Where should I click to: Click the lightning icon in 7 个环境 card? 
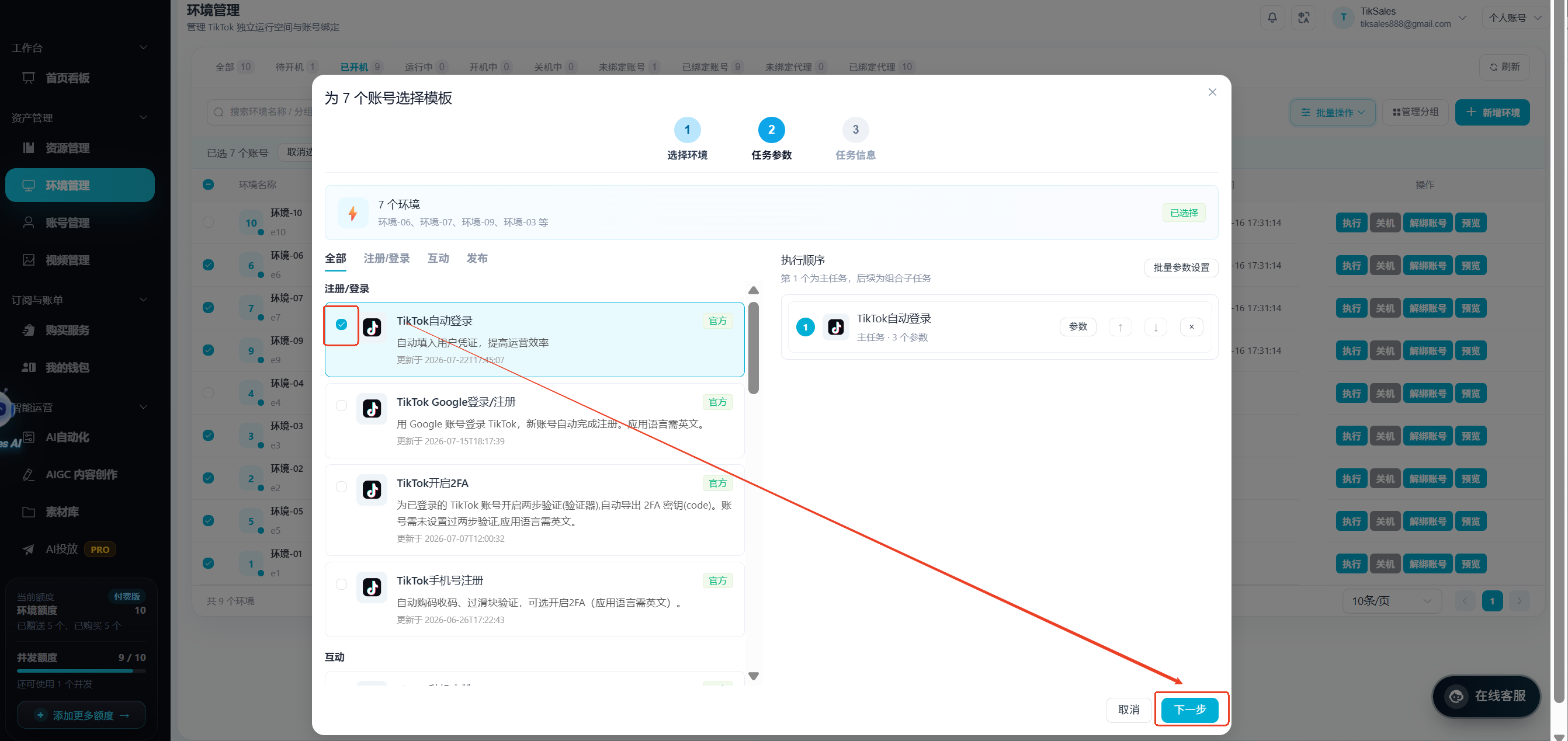pos(352,213)
